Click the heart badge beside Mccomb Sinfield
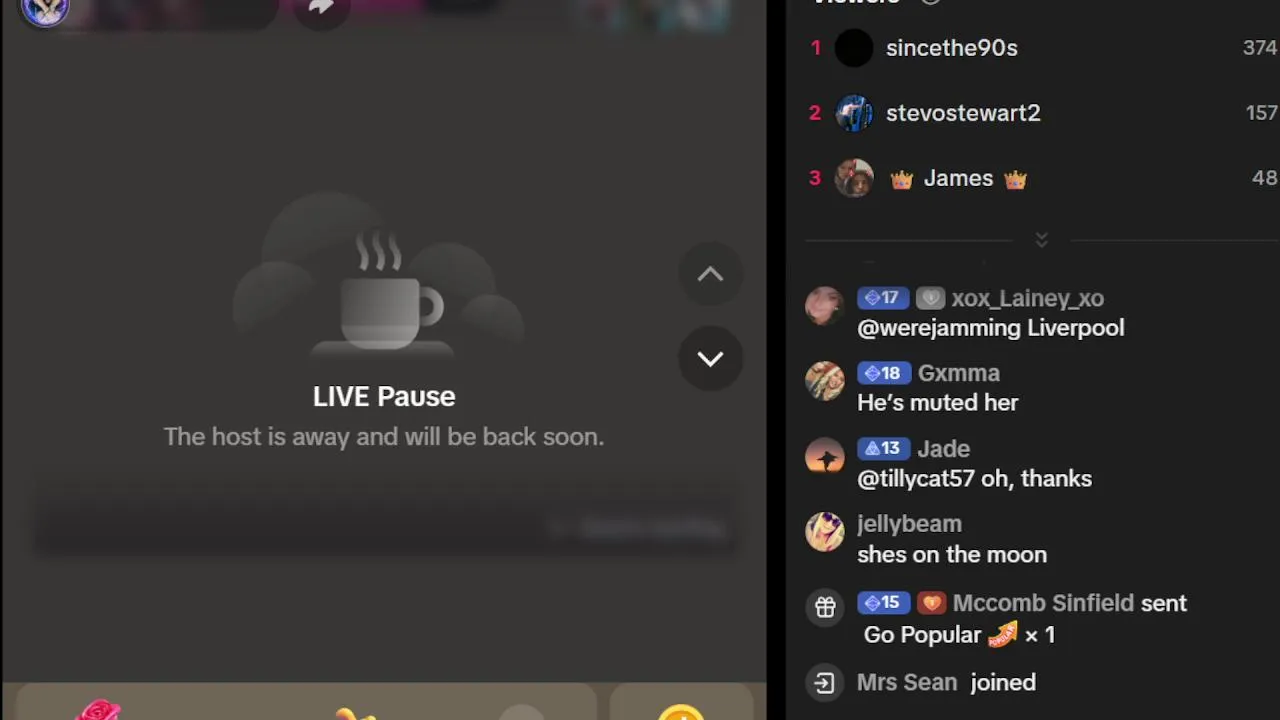Screen dimensions: 1280x720 click(x=931, y=603)
